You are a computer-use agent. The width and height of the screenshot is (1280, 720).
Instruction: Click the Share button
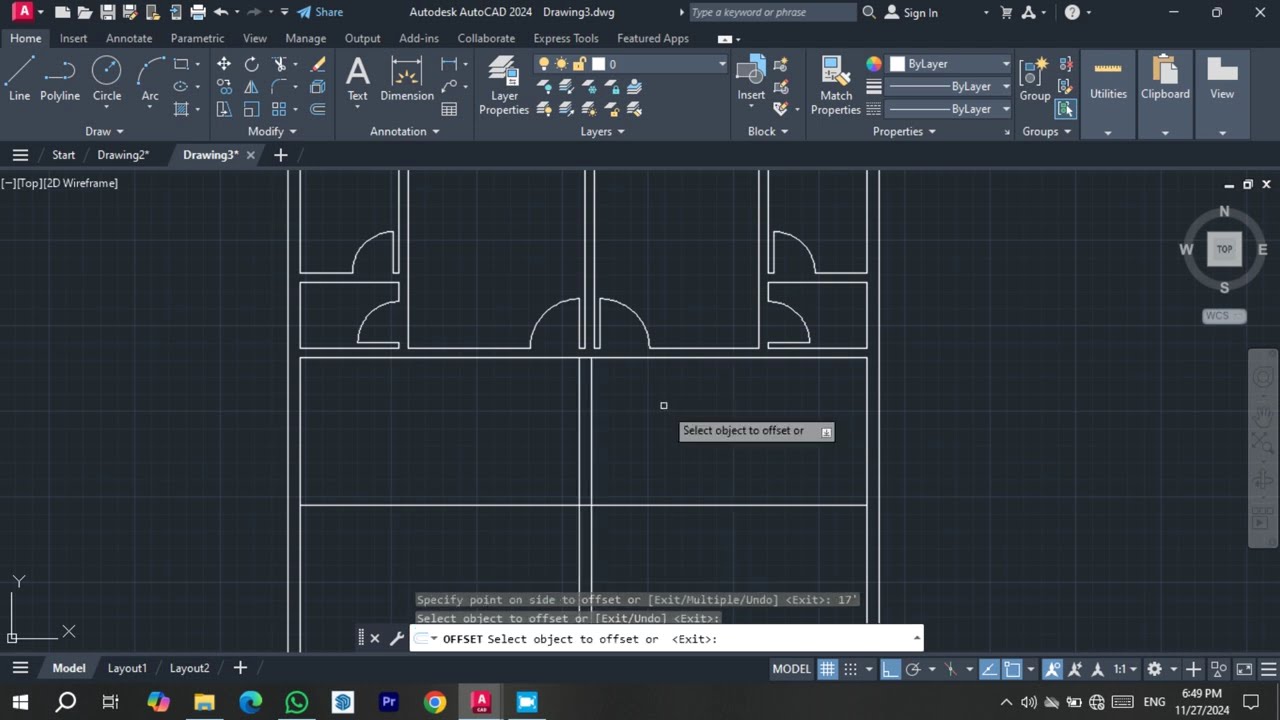pos(320,12)
